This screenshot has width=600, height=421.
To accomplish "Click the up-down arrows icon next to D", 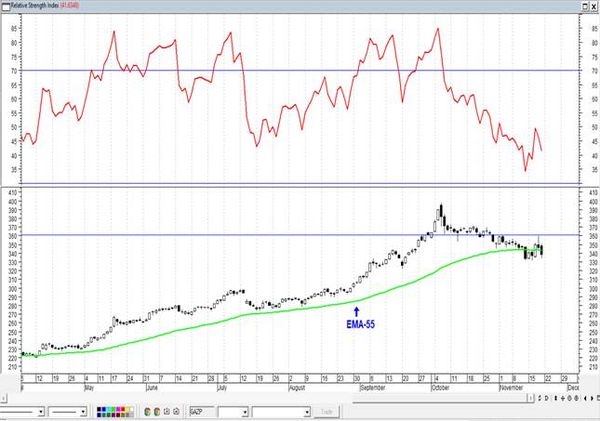I will pyautogui.click(x=540, y=398).
